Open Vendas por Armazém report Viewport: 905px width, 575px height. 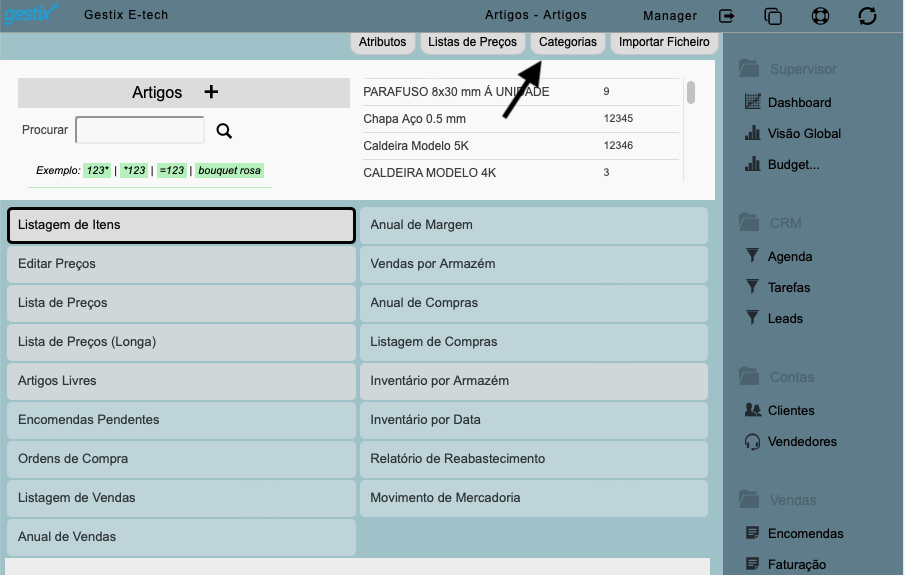(x=534, y=264)
